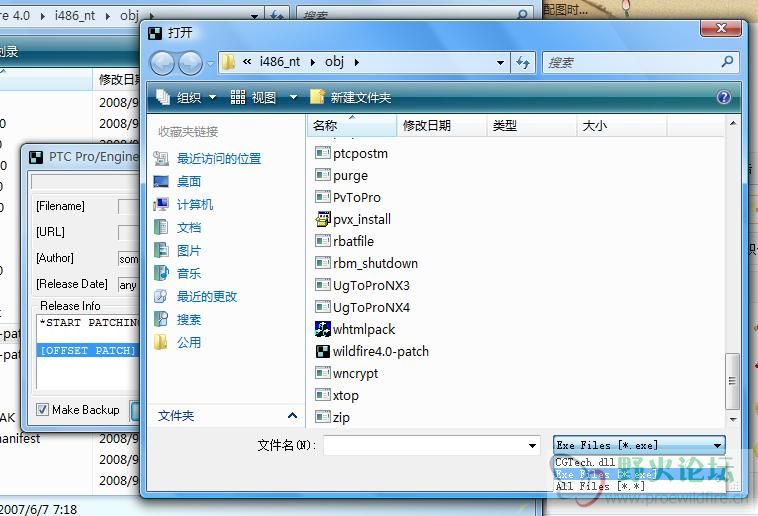The width and height of the screenshot is (758, 516).
Task: Open the 视图 dropdown arrow
Action: tap(293, 98)
